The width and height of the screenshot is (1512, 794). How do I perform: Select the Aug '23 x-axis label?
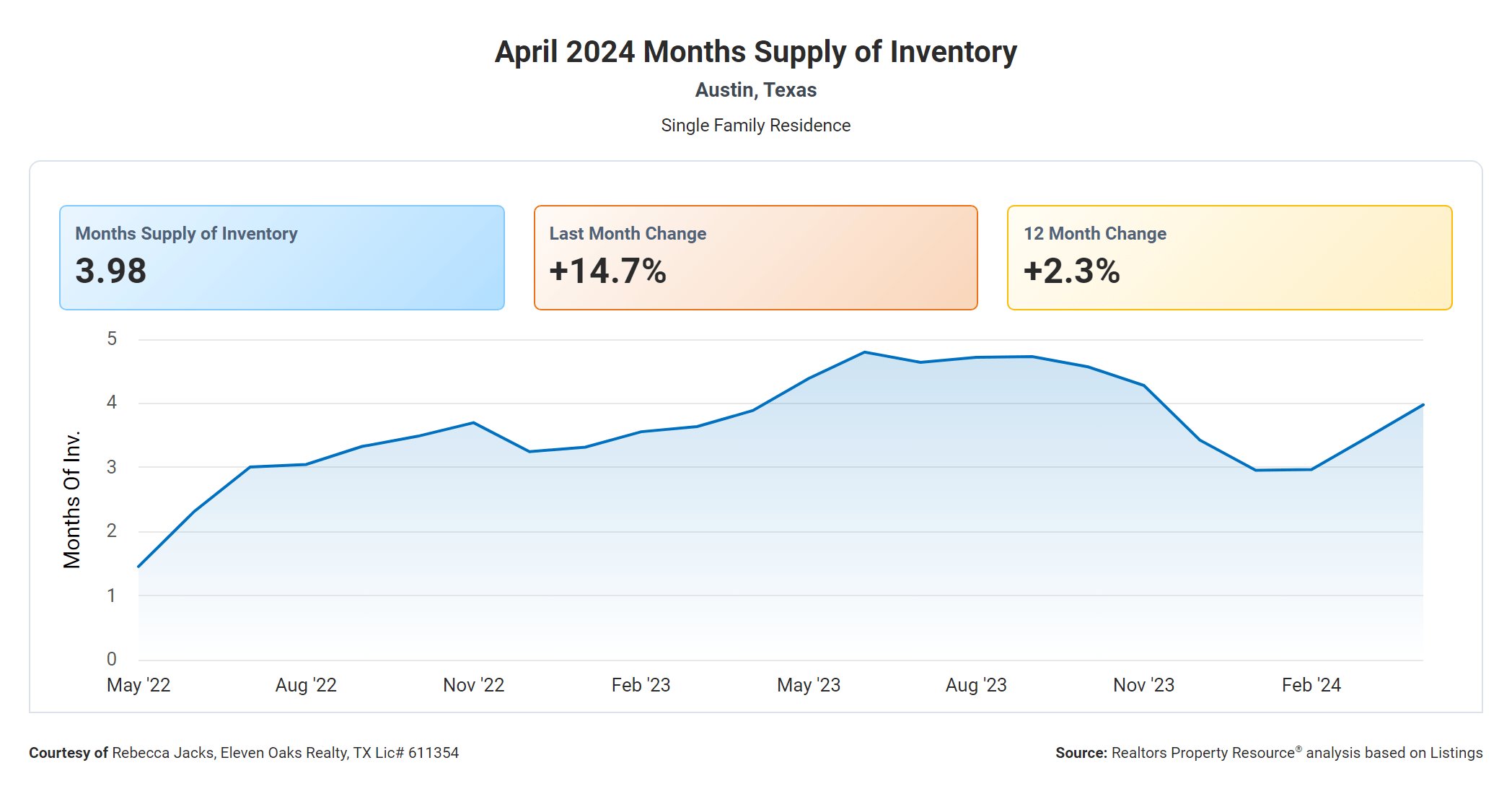pyautogui.click(x=976, y=685)
